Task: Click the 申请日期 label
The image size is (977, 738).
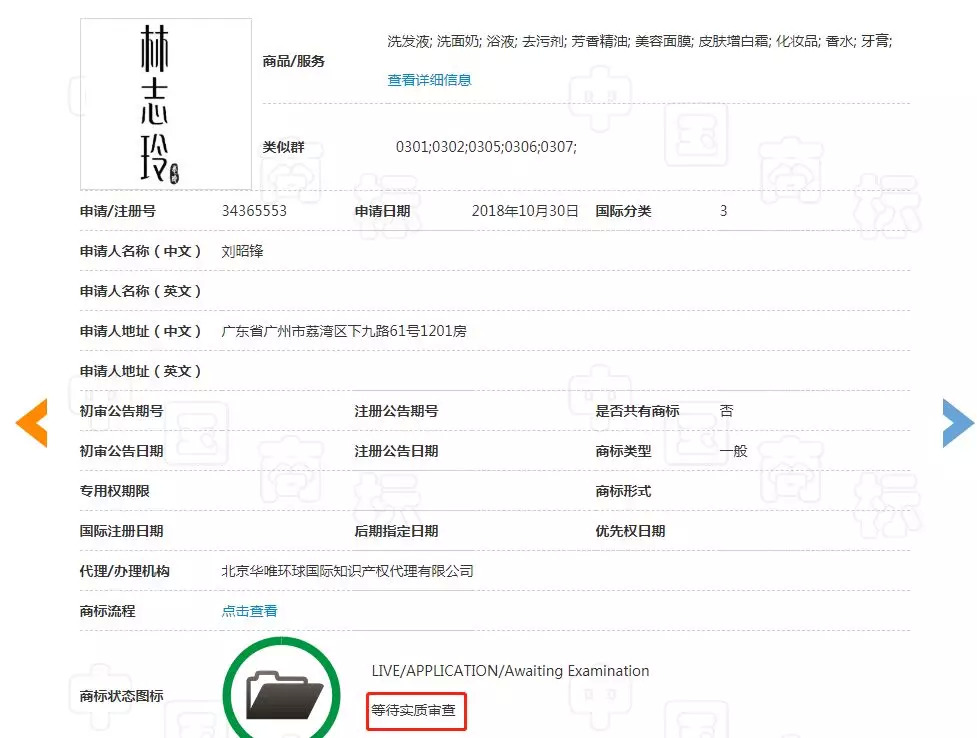Action: pyautogui.click(x=383, y=211)
